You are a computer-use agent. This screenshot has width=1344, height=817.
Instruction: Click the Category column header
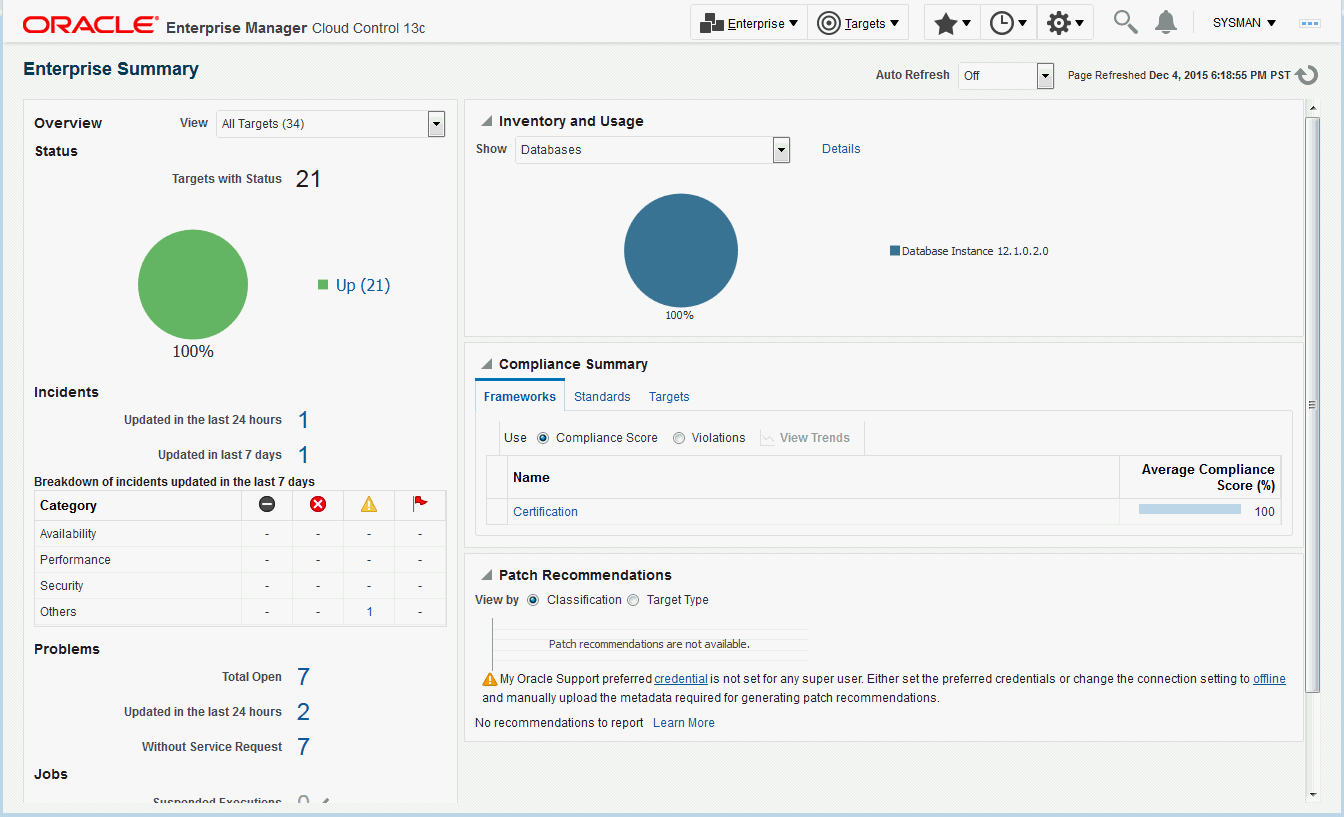click(x=138, y=505)
